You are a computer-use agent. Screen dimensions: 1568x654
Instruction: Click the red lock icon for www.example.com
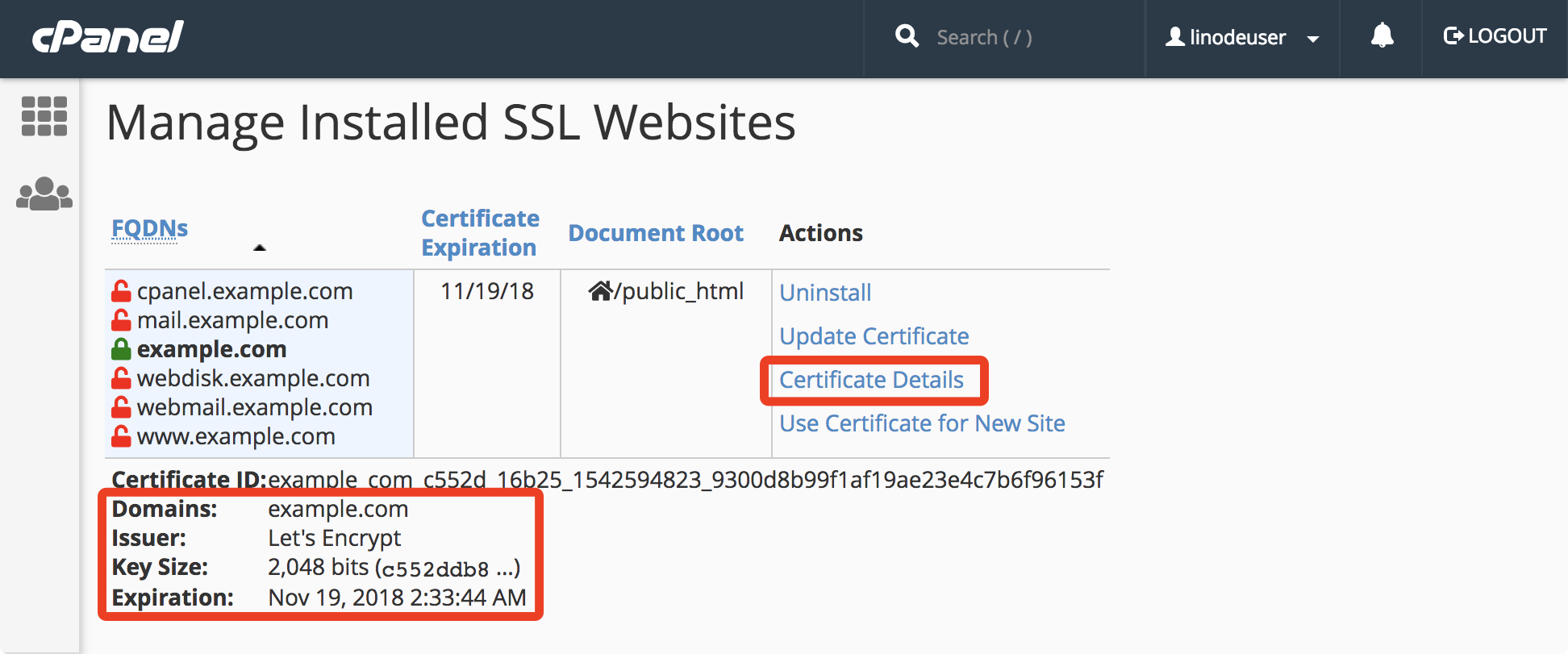pyautogui.click(x=121, y=436)
